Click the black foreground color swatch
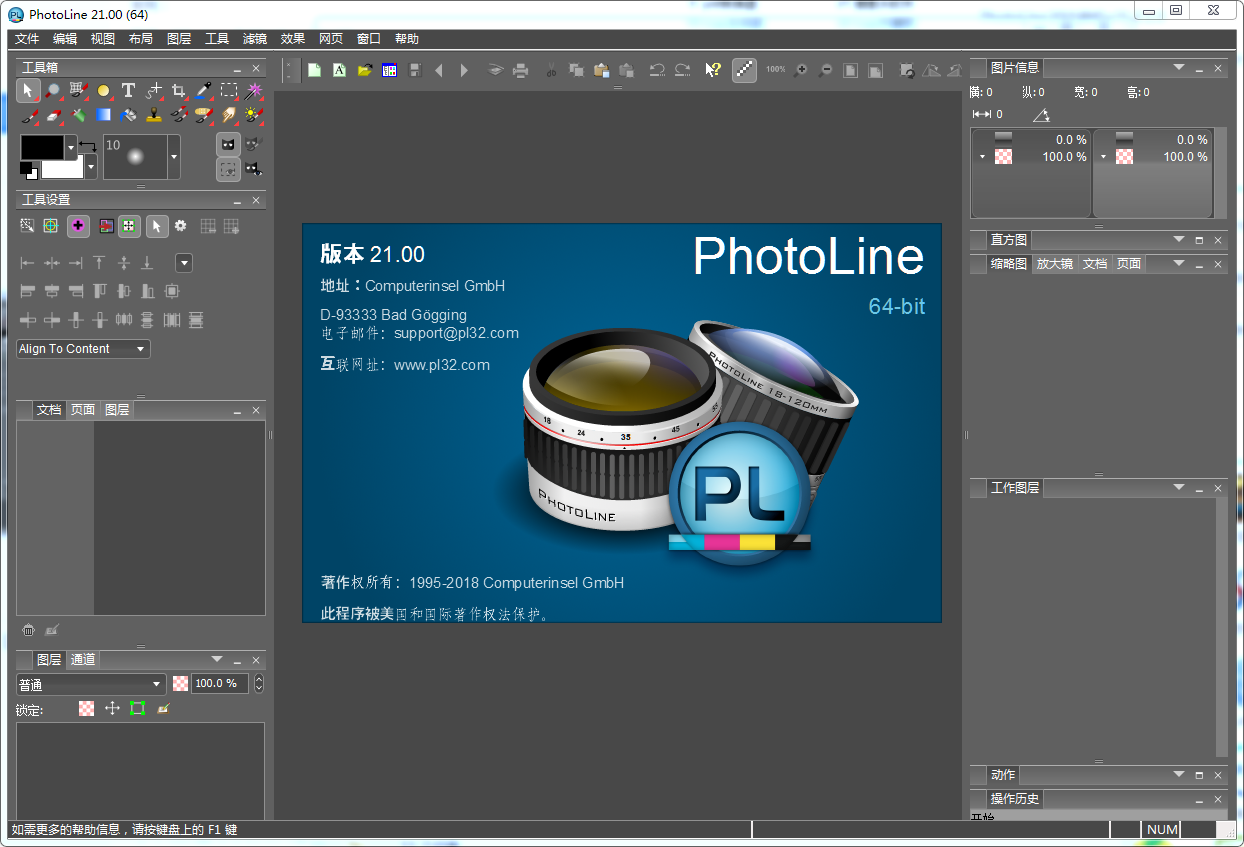 (42, 148)
